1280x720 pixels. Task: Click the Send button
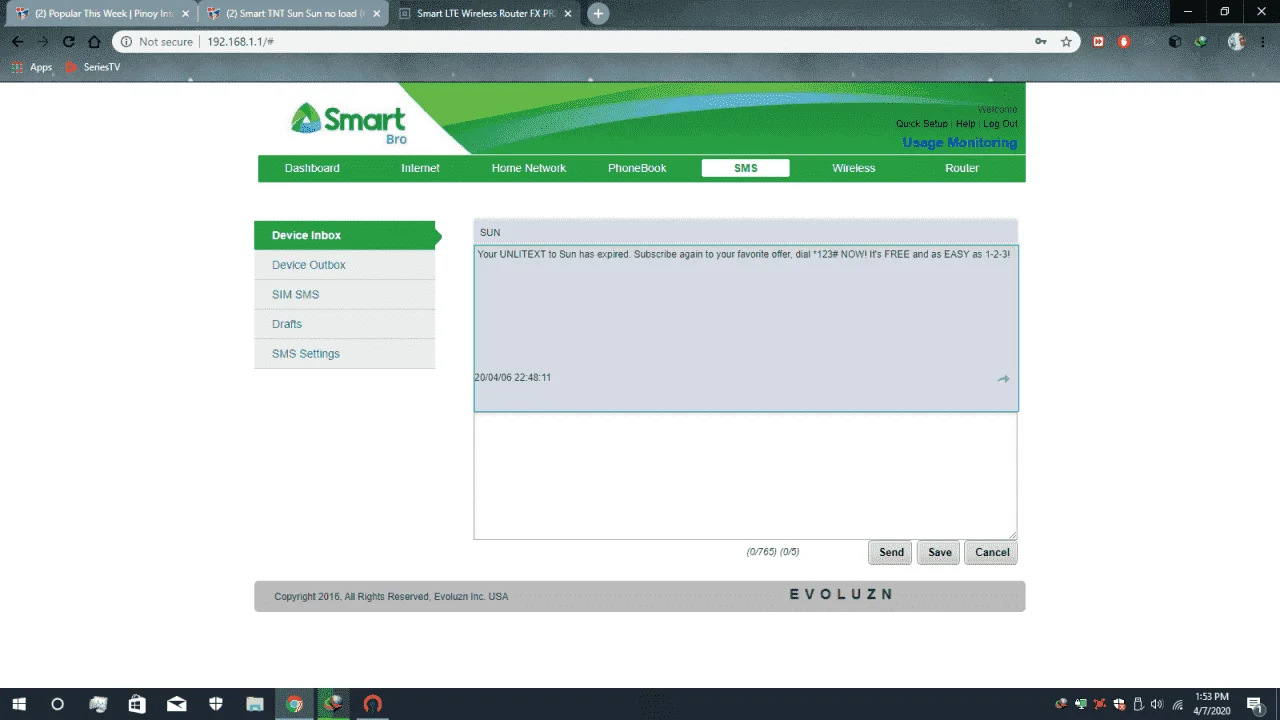point(891,552)
